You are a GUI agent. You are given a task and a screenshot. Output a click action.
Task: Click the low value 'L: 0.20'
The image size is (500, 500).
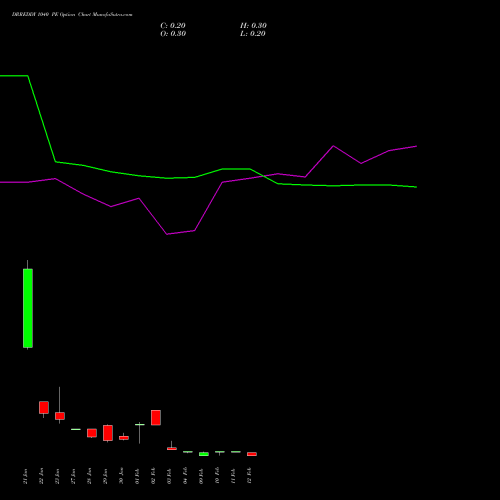[253, 34]
